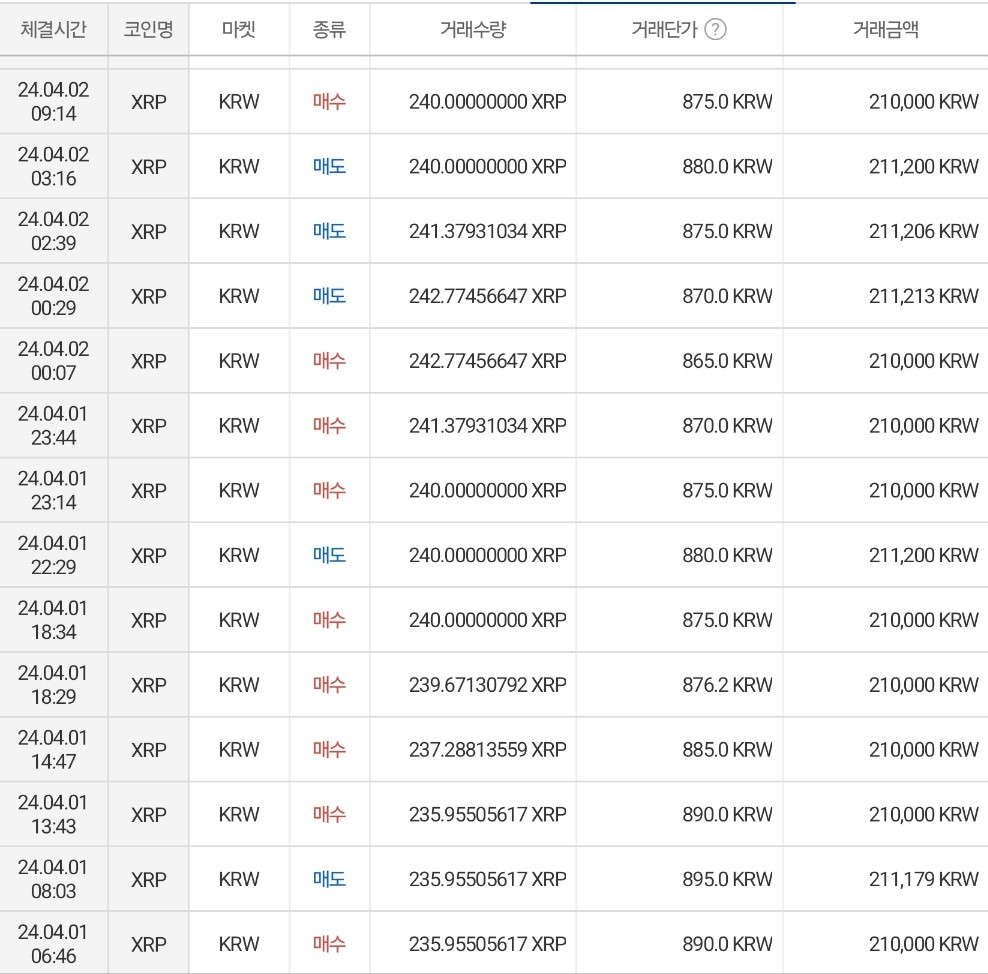Select amount 210,000 KRW in 09:14 row
The height and width of the screenshot is (974, 988).
tap(924, 101)
